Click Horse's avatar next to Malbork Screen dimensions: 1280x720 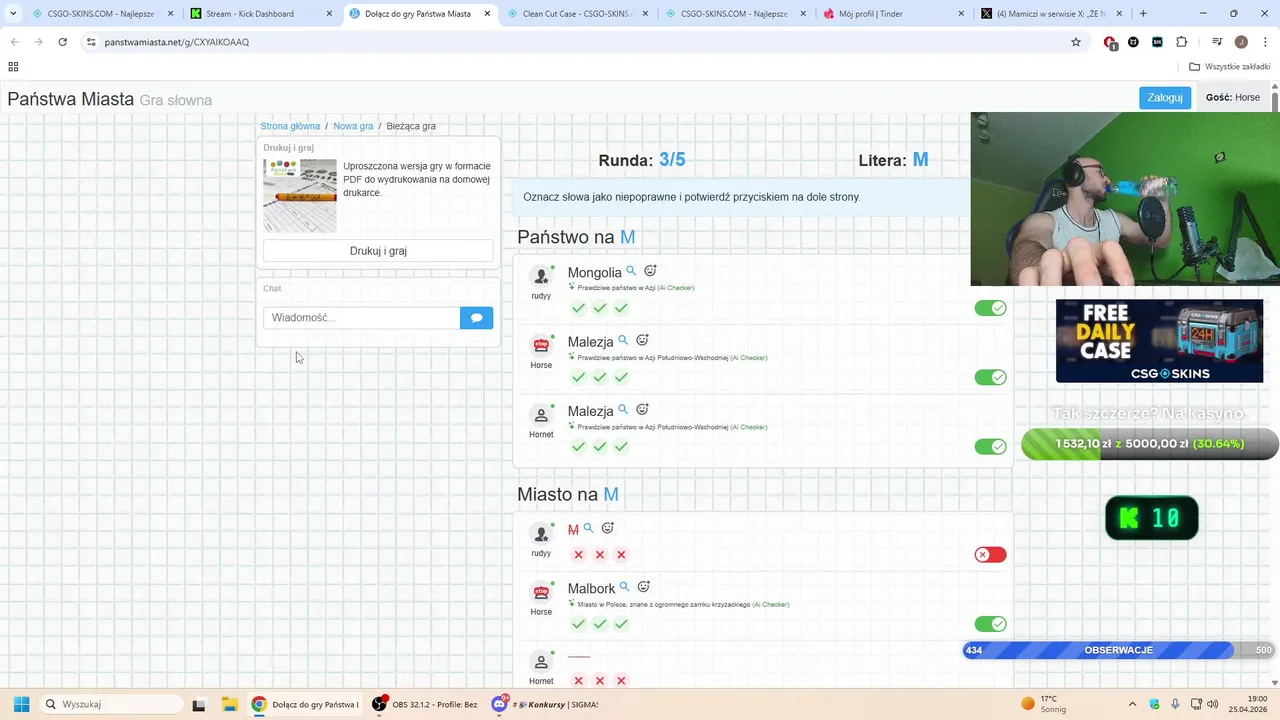click(541, 592)
